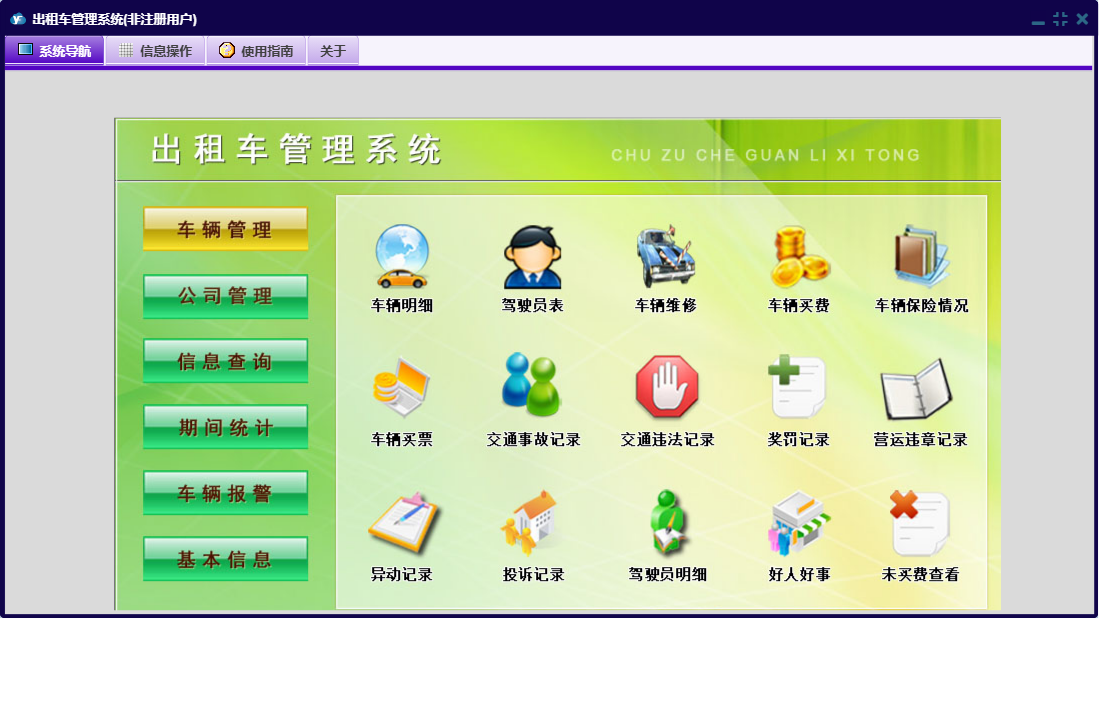The width and height of the screenshot is (1099, 723).
Task: Switch to the 信息操作 tab
Action: pos(156,50)
